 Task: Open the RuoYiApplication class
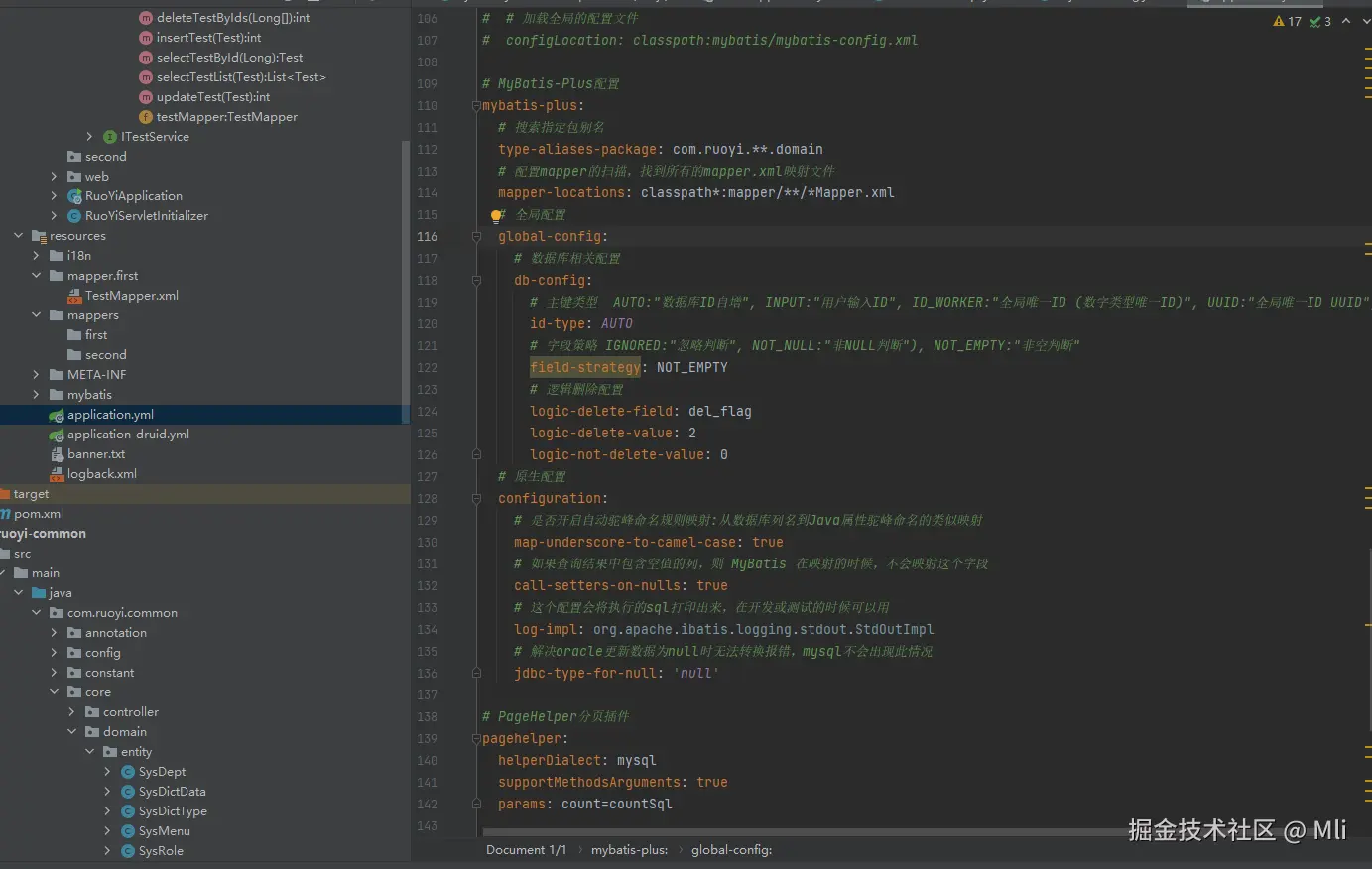(x=133, y=196)
